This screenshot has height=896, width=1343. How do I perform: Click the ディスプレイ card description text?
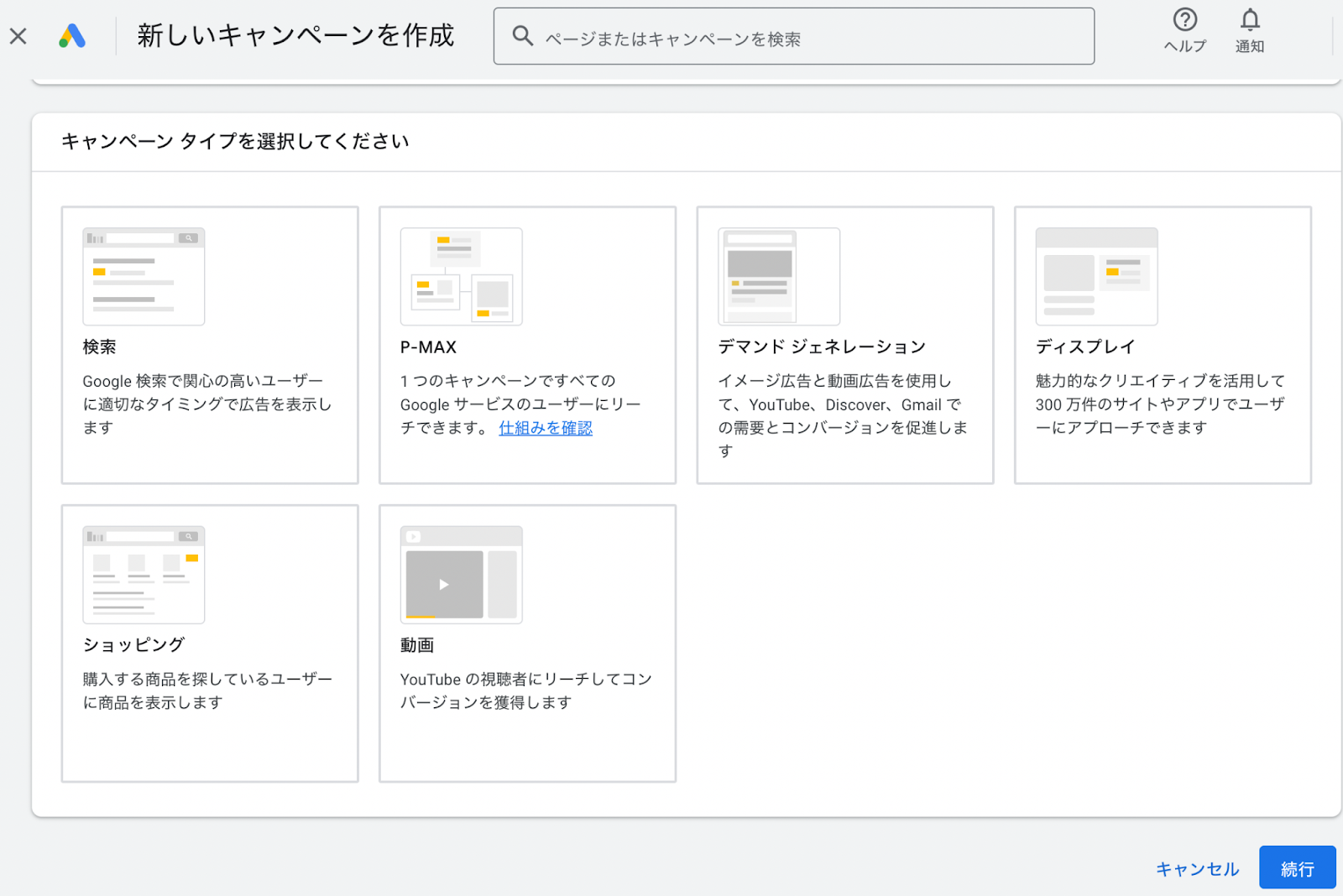click(1160, 404)
